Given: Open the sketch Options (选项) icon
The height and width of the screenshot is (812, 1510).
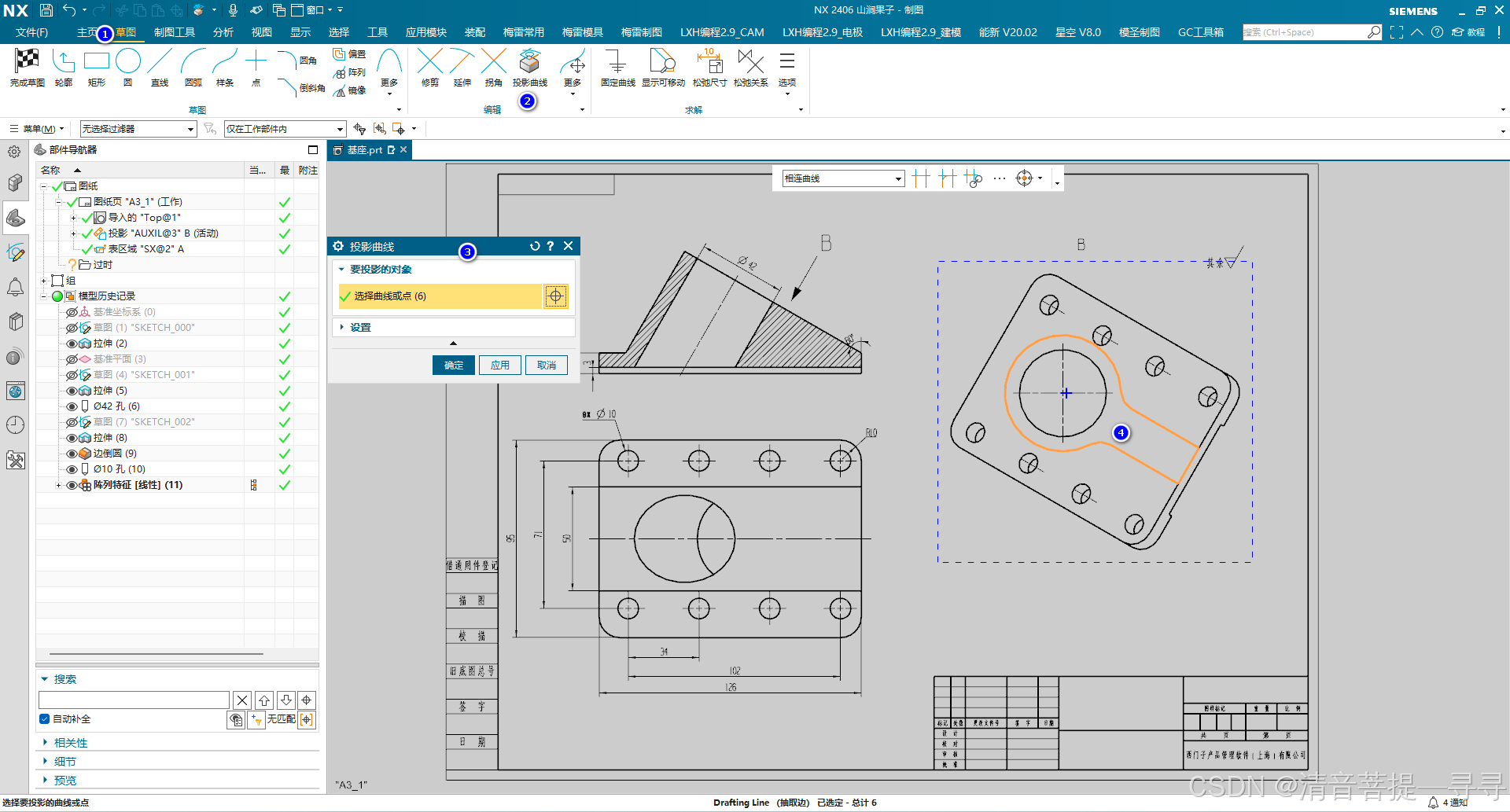Looking at the screenshot, I should click(787, 61).
